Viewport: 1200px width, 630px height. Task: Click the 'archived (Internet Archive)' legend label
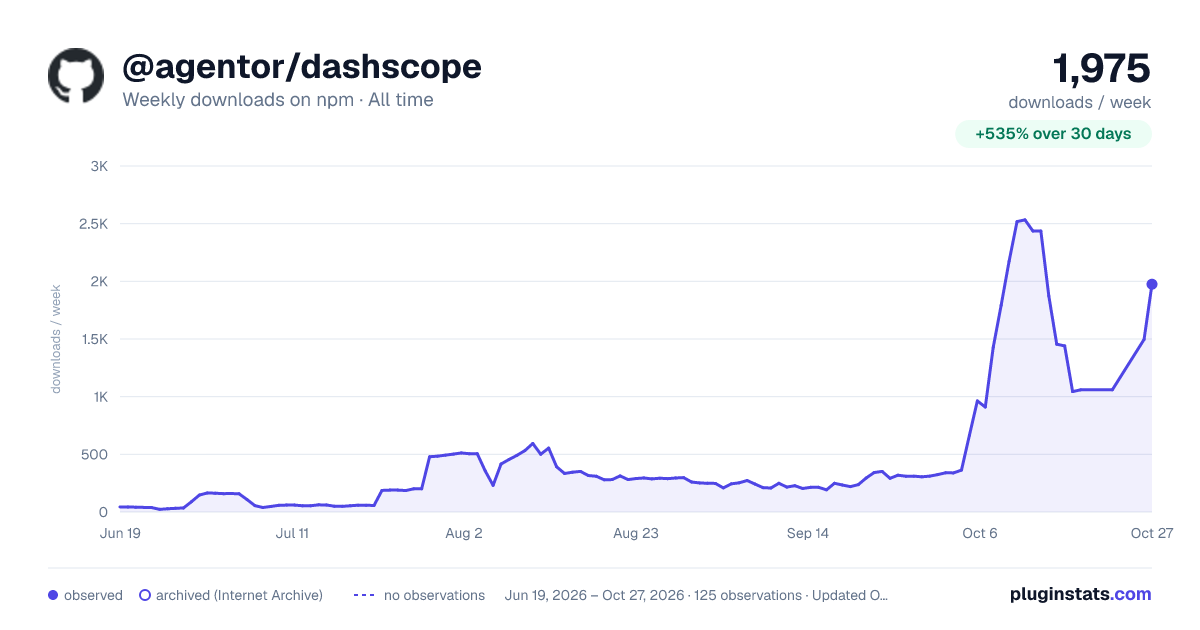point(240,595)
